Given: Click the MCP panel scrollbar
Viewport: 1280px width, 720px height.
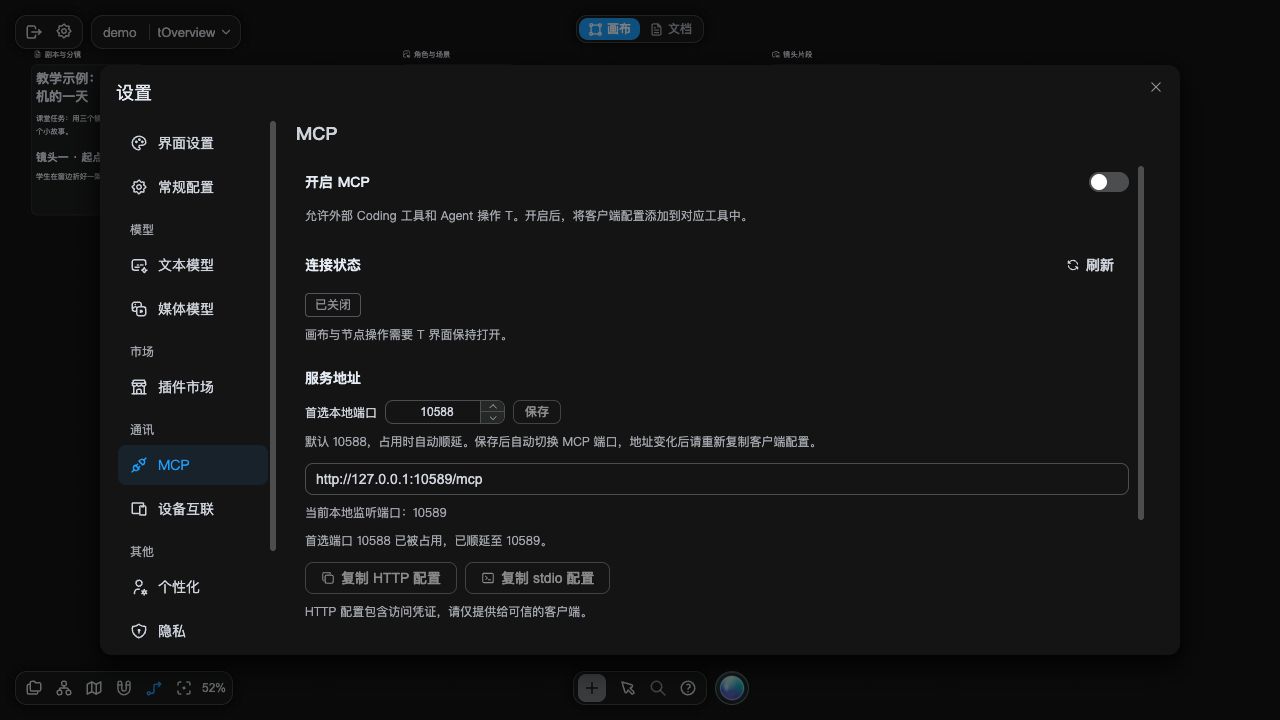Looking at the screenshot, I should (1141, 343).
